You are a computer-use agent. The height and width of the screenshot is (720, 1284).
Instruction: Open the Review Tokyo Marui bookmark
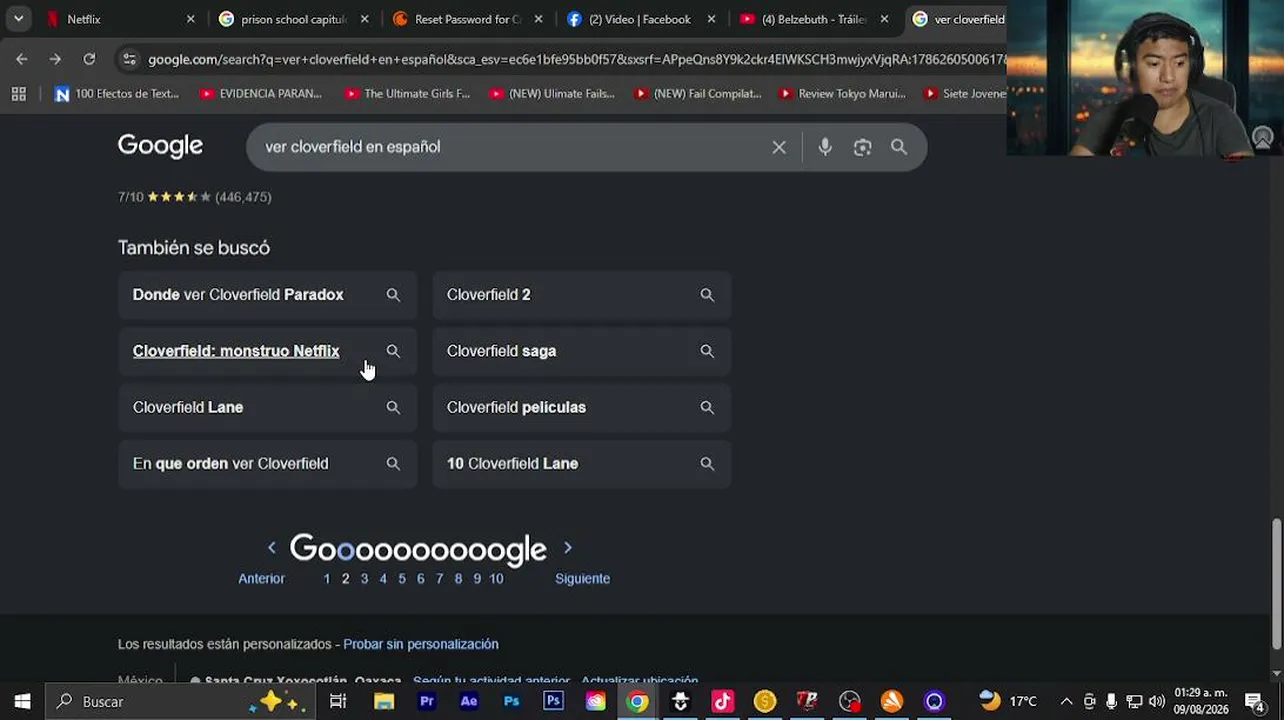tap(842, 94)
